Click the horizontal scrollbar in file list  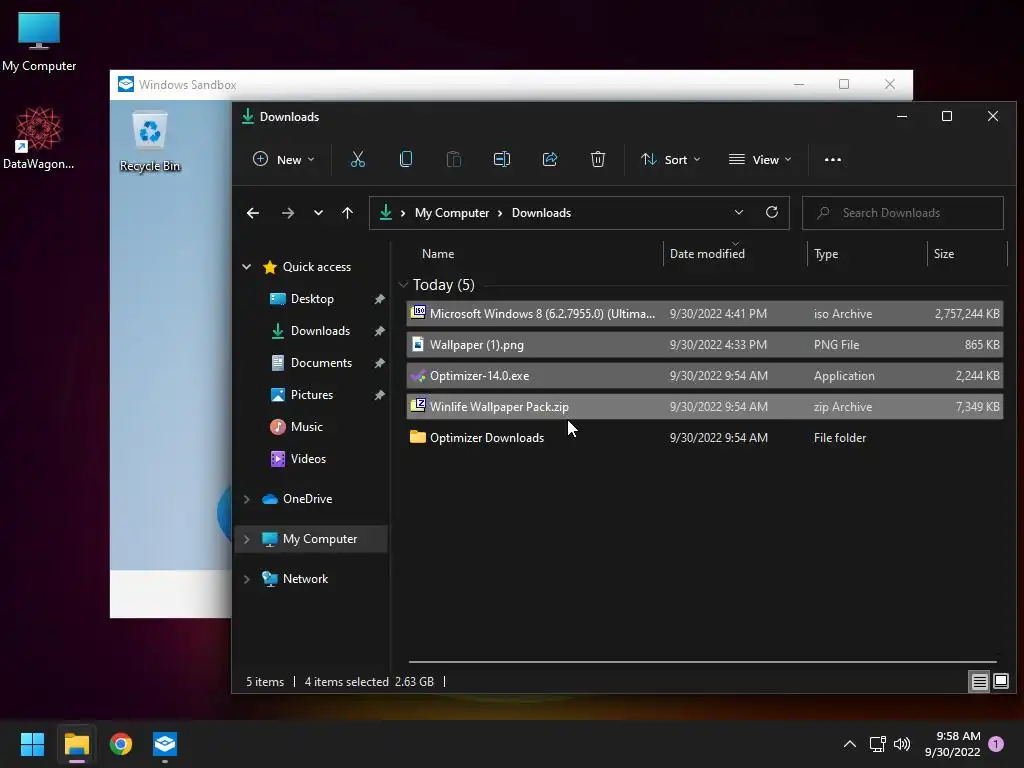click(702, 662)
